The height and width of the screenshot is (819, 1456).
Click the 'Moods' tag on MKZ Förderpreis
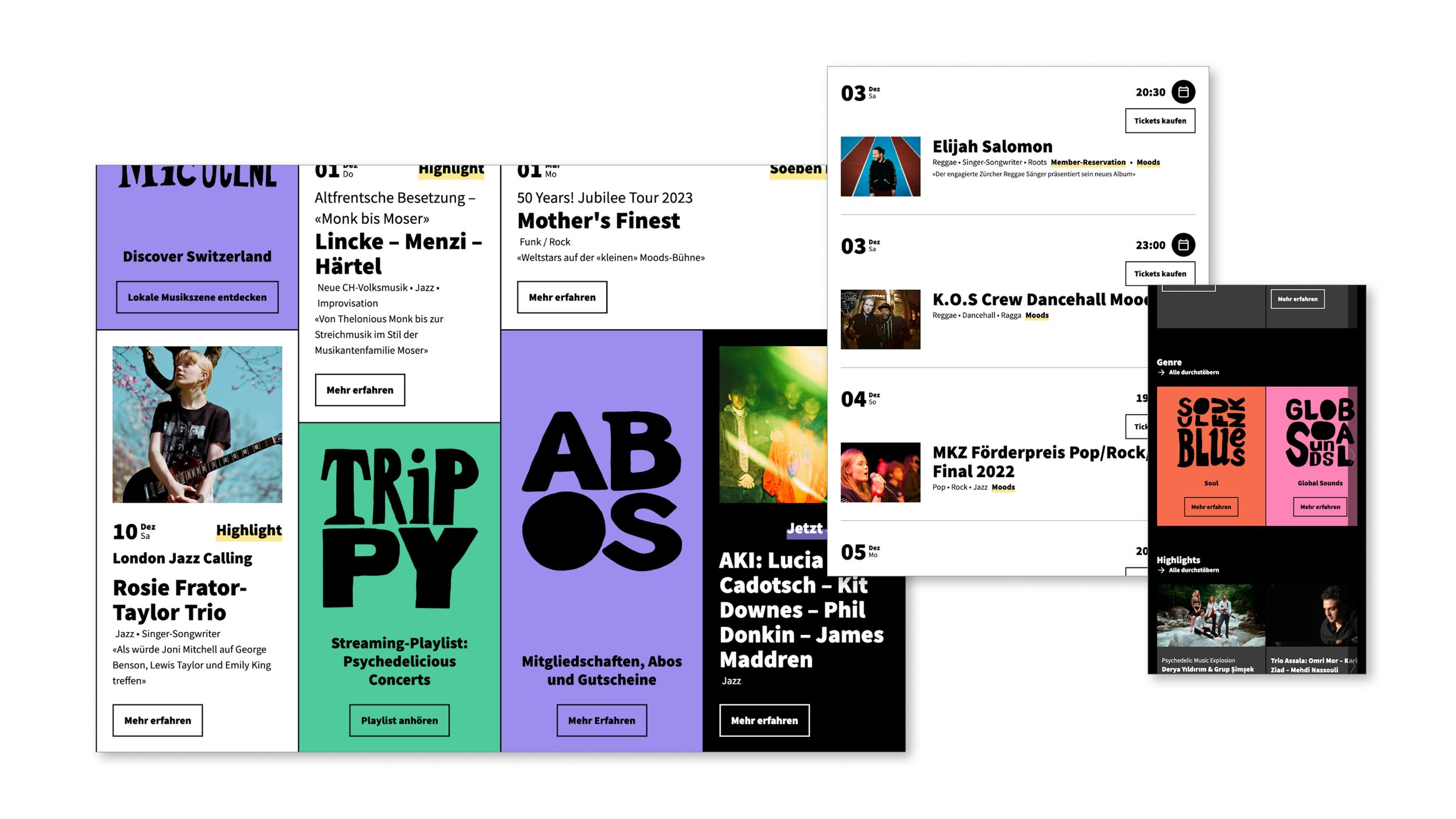click(1003, 487)
